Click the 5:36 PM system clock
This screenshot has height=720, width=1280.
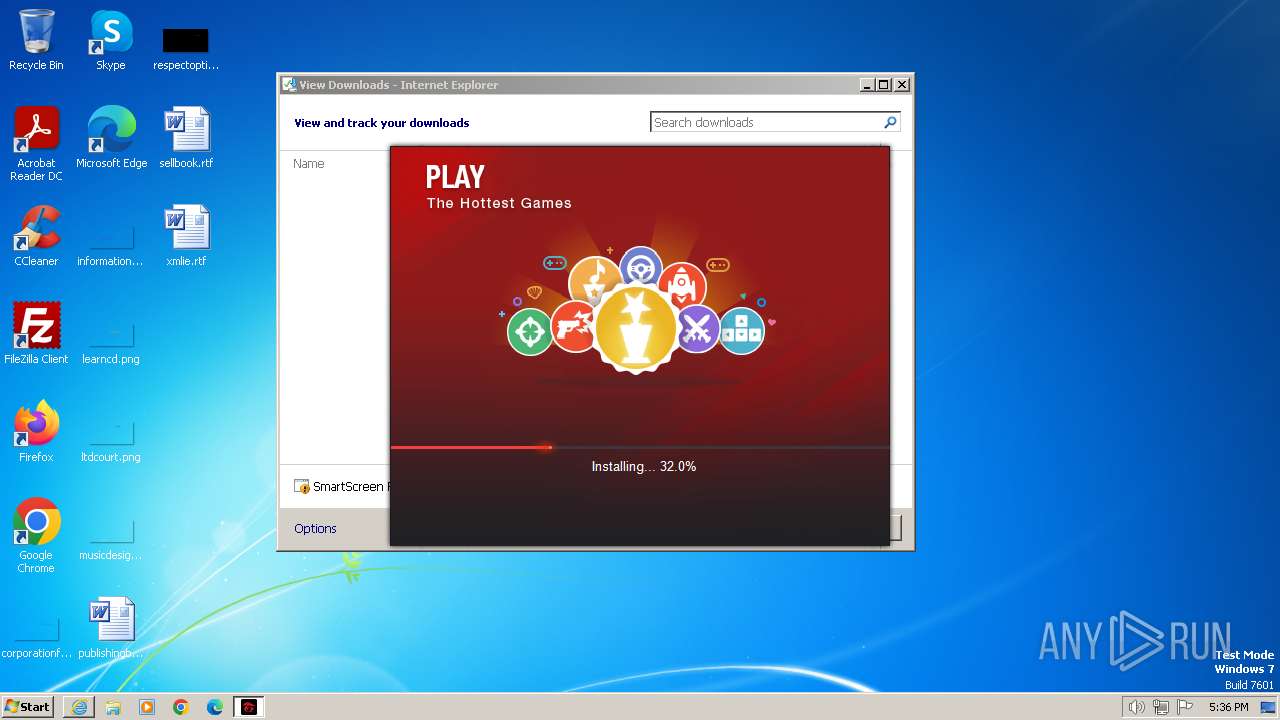pyautogui.click(x=1228, y=707)
